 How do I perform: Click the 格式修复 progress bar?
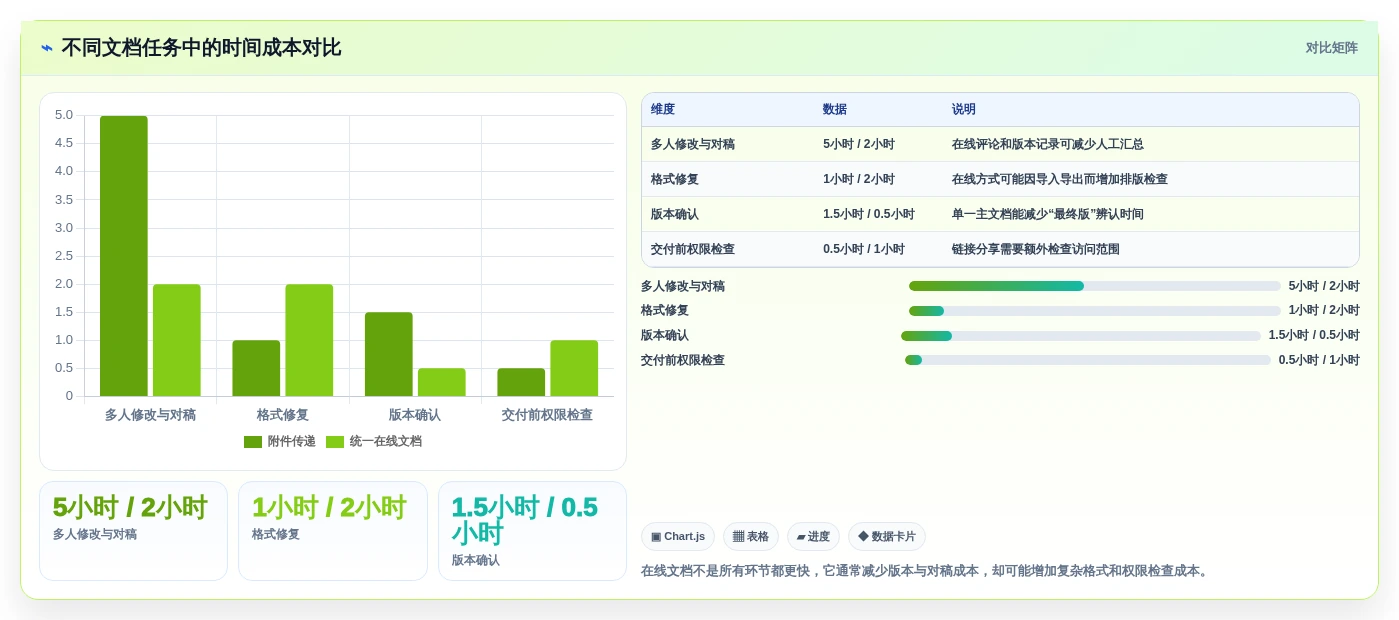pos(1095,311)
